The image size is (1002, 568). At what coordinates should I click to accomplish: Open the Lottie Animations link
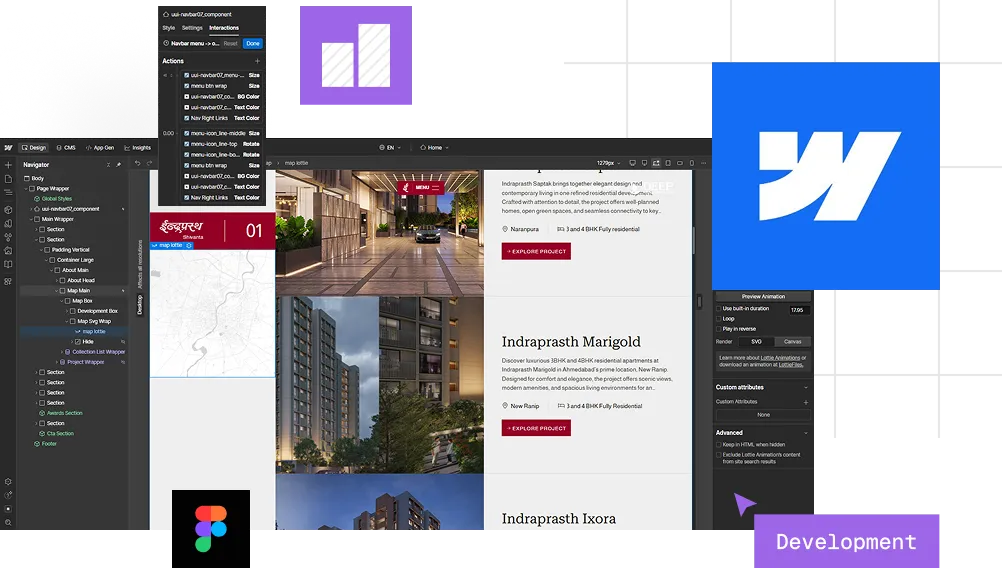tap(780, 358)
